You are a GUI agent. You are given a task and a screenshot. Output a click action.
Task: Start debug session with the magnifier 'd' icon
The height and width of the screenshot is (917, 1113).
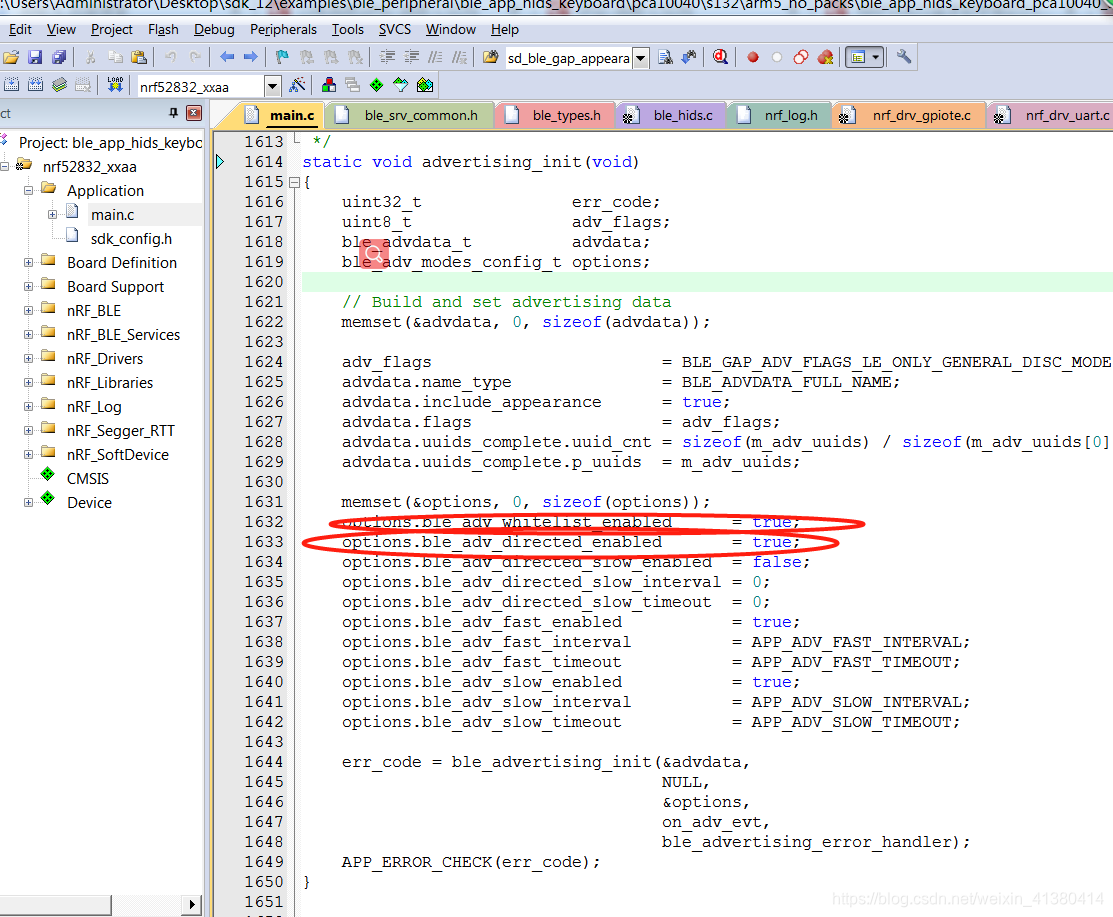tap(720, 57)
